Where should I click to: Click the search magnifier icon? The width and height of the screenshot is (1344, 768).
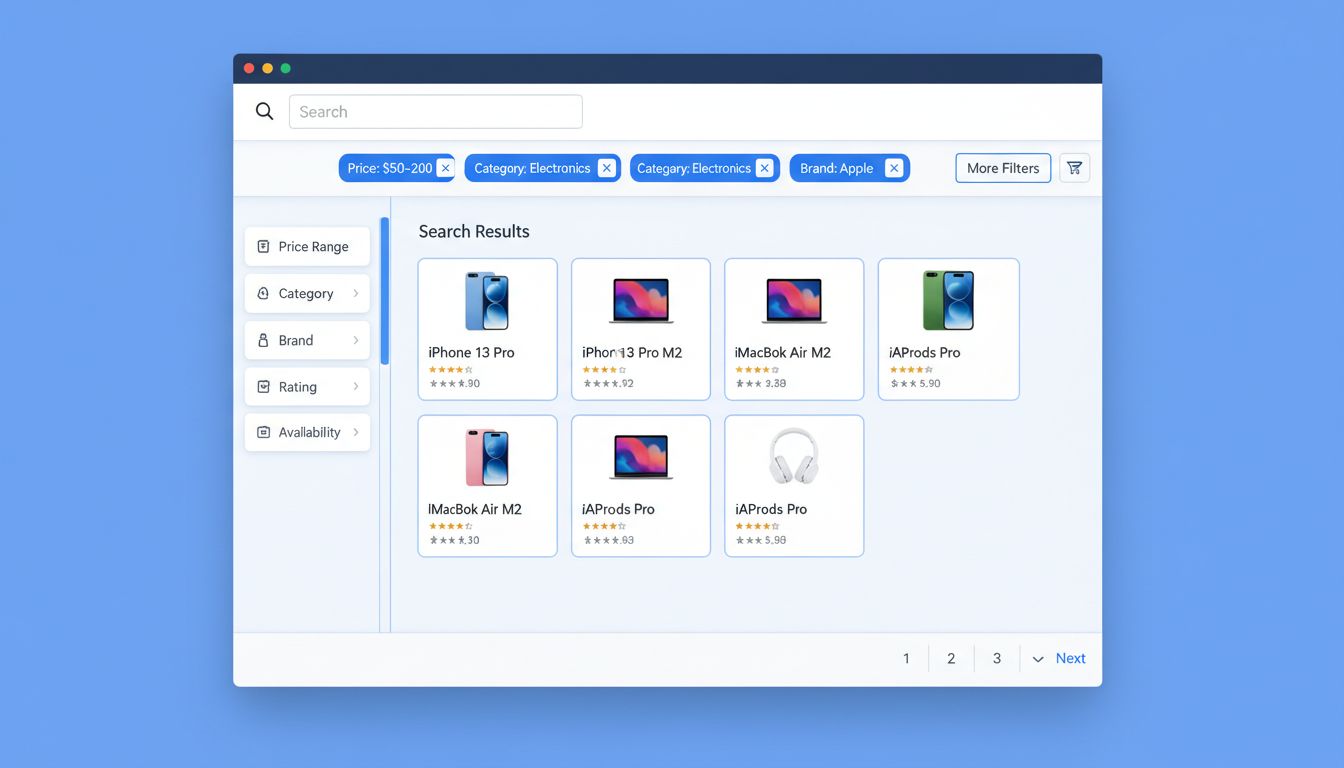(x=263, y=111)
